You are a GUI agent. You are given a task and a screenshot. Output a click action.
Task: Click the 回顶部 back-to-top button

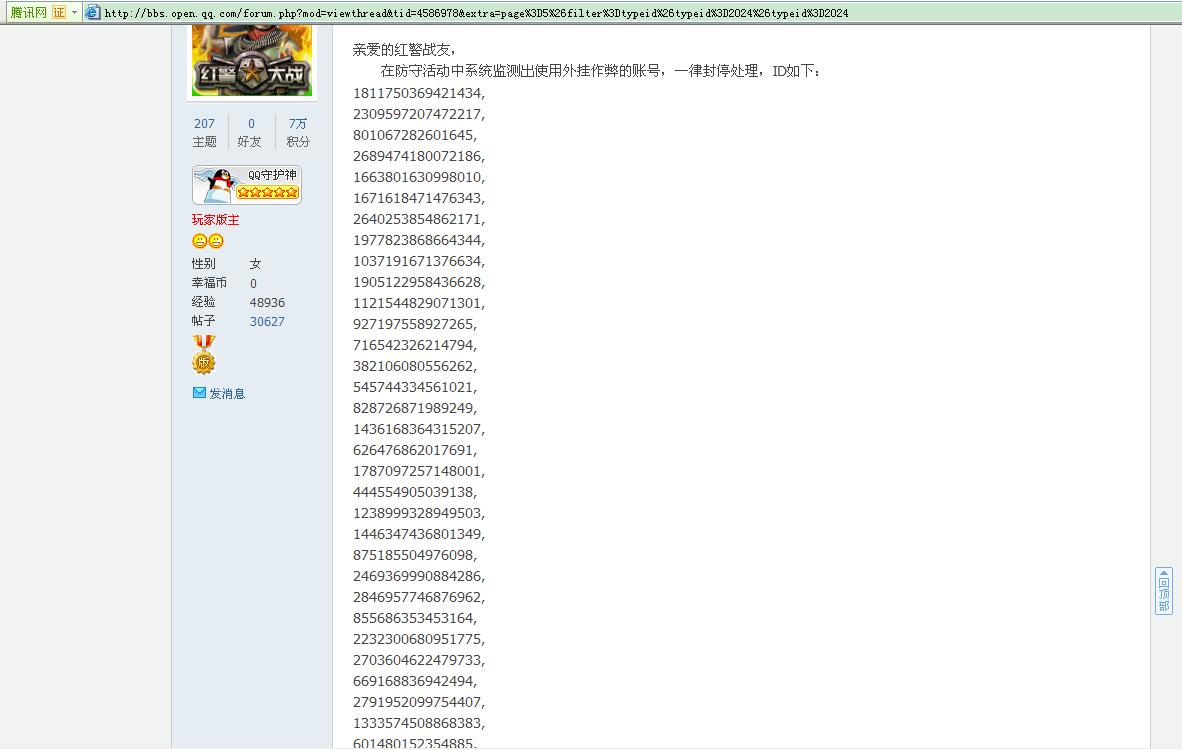pos(1164,591)
